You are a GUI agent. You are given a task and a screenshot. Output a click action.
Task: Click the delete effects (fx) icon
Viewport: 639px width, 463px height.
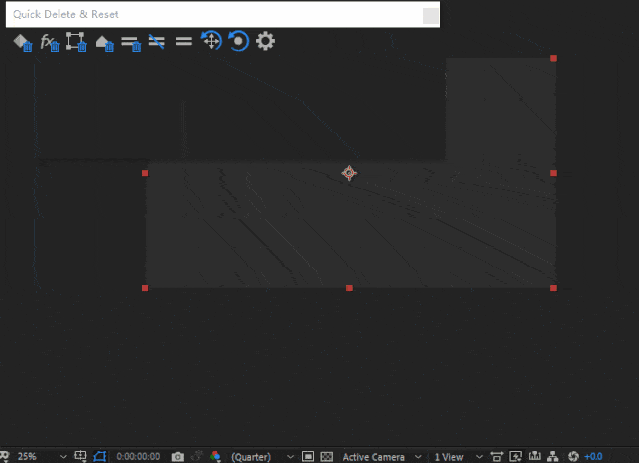pyautogui.click(x=50, y=42)
